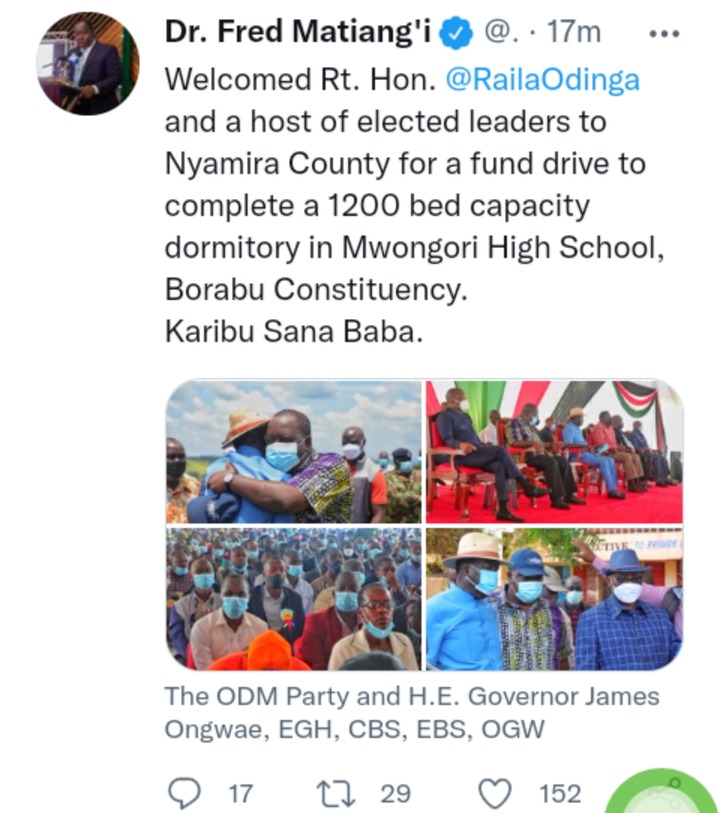Open the 17m timestamp of the tweet
Viewport: 720px width, 813px height.
point(574,32)
